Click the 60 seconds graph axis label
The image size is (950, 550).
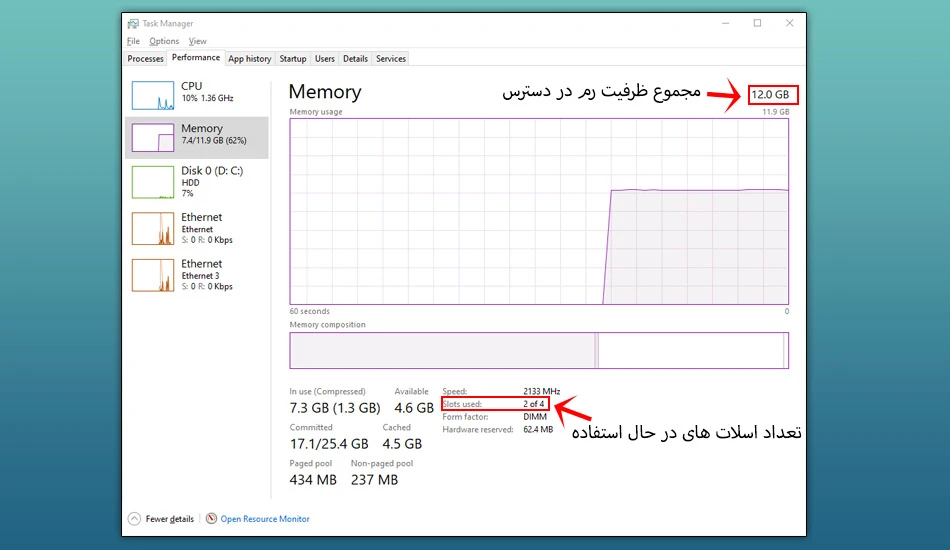pyautogui.click(x=310, y=311)
